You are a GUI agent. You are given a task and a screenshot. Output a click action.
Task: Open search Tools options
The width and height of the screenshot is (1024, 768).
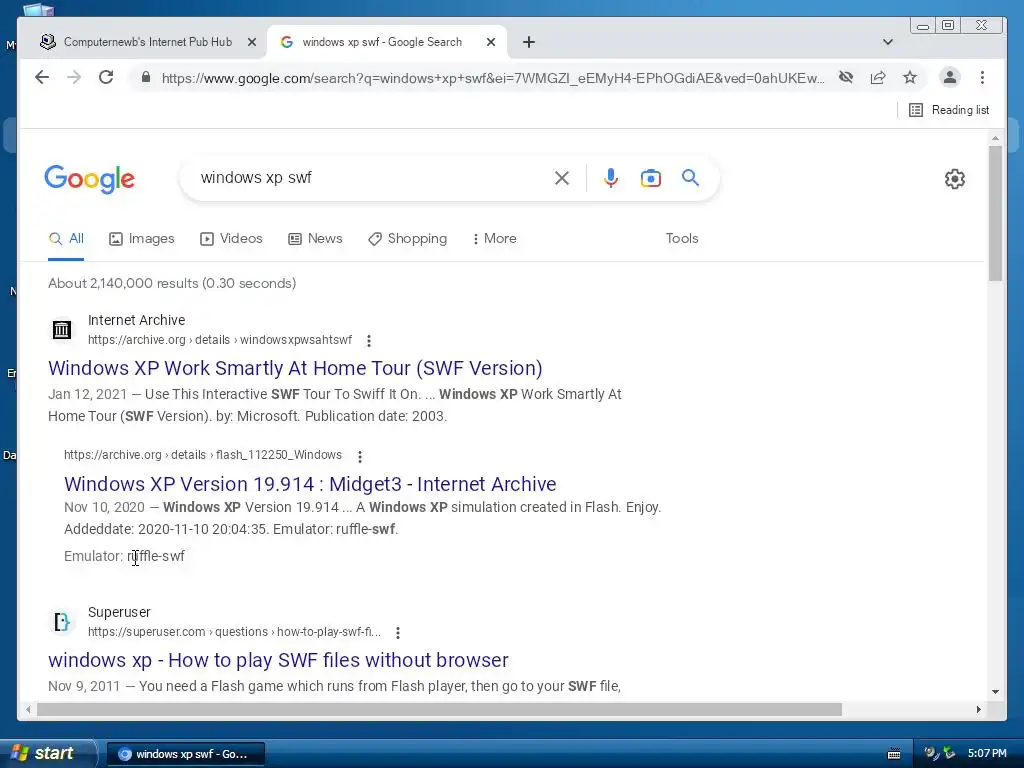(682, 239)
